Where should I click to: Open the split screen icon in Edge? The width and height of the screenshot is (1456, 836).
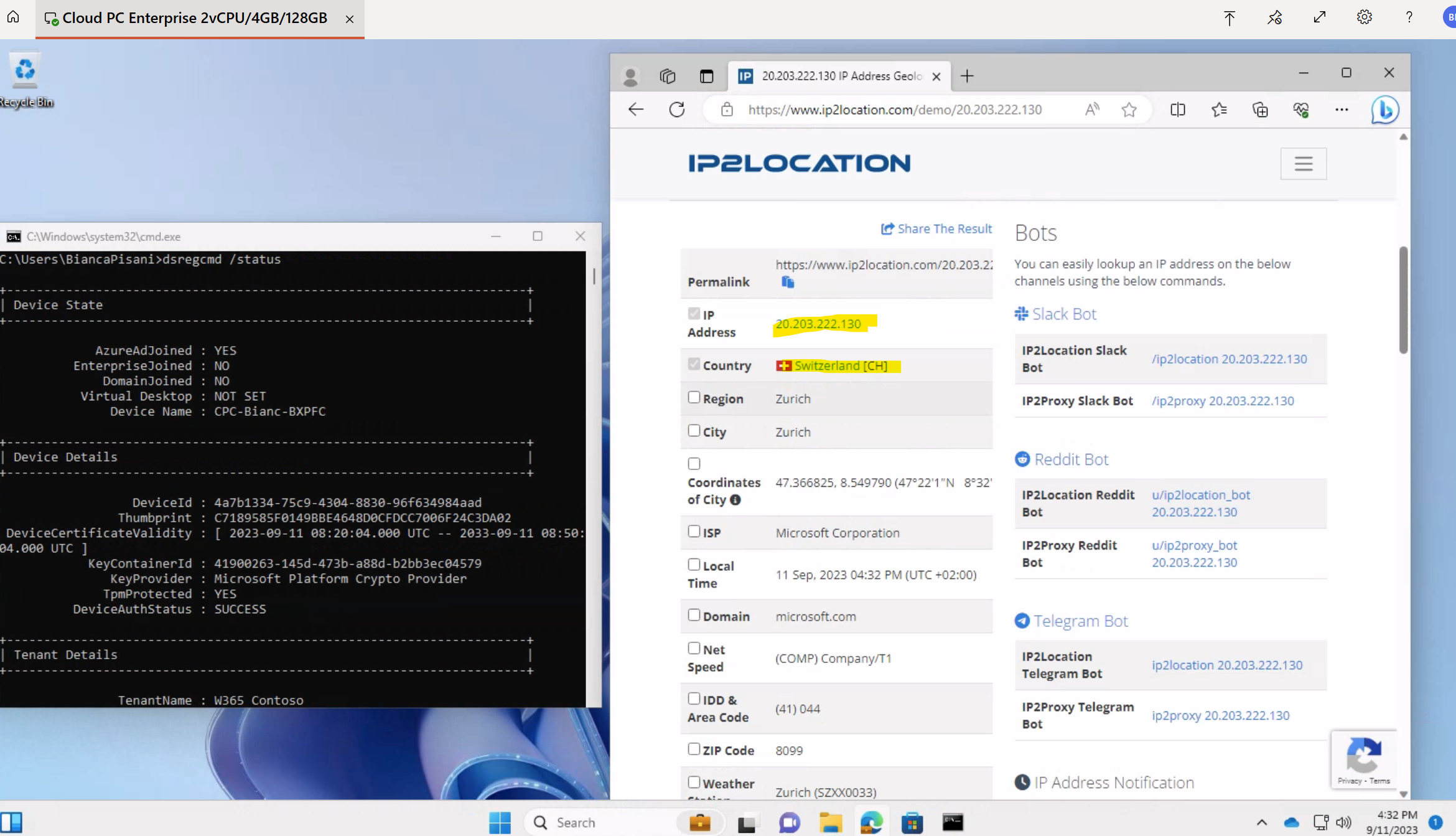pos(1177,110)
